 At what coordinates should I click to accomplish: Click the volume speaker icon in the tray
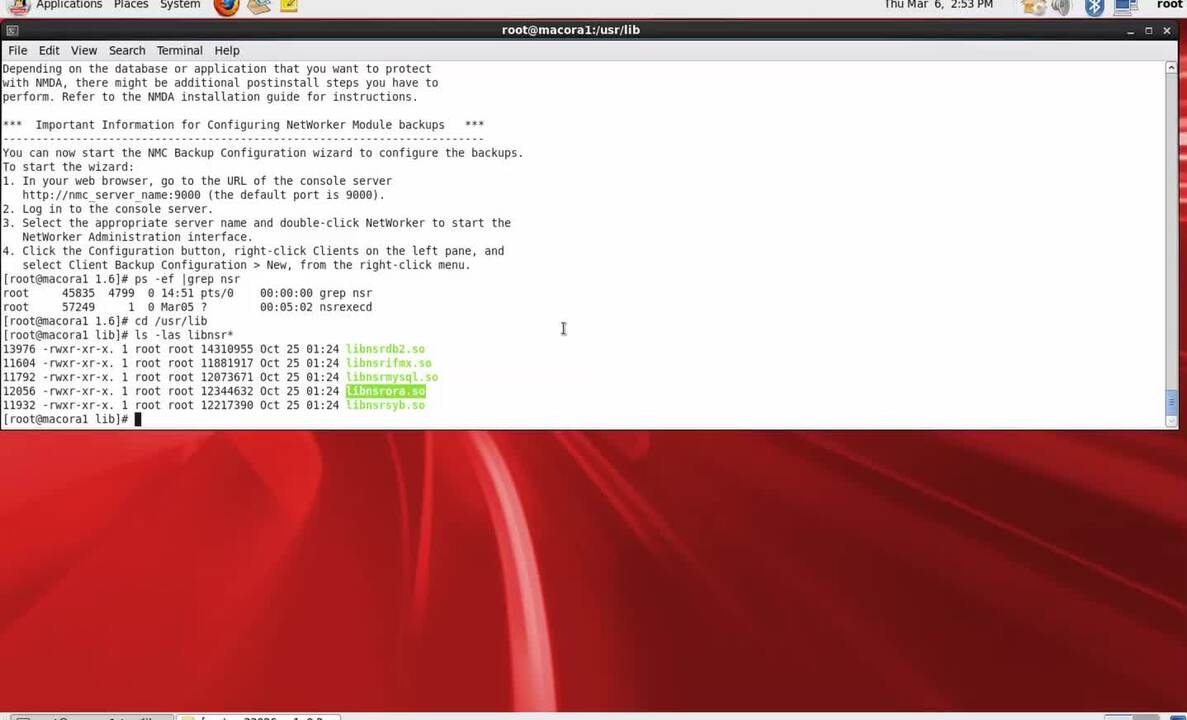1061,7
